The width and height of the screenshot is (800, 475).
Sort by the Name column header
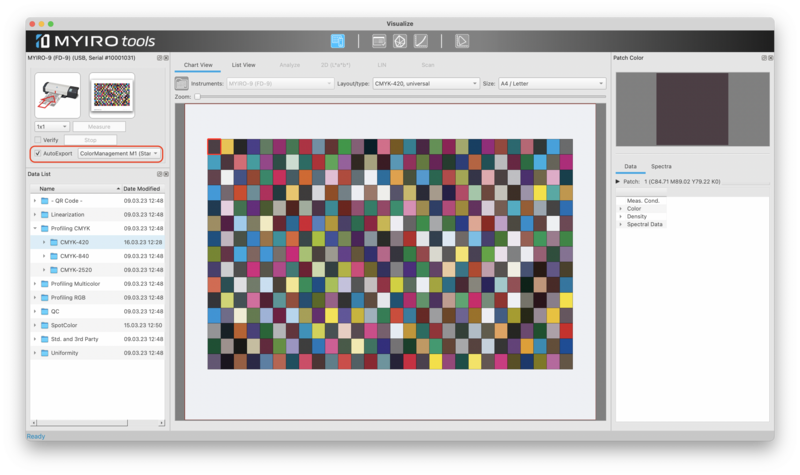coord(76,188)
